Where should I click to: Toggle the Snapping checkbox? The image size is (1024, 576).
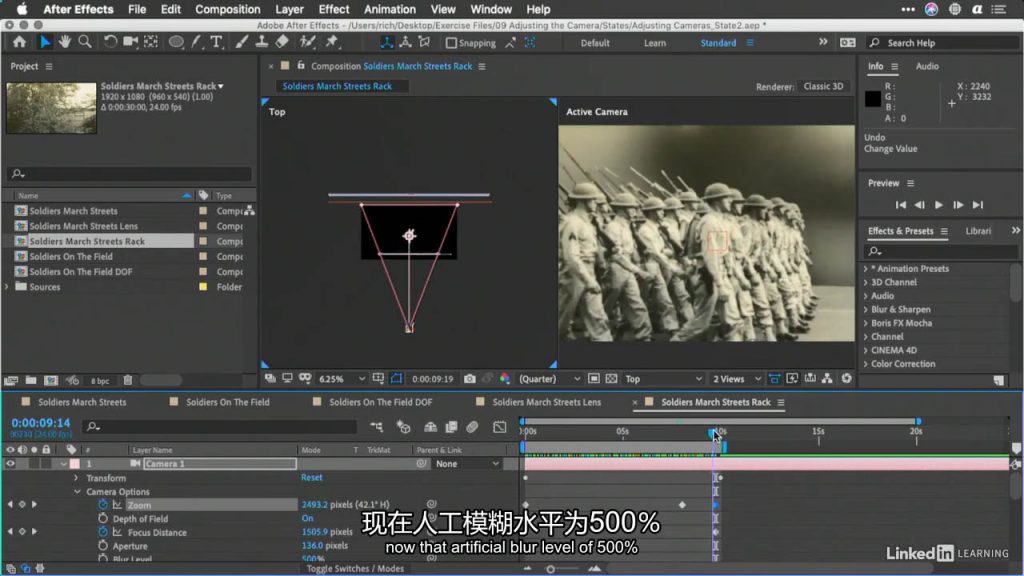point(451,43)
